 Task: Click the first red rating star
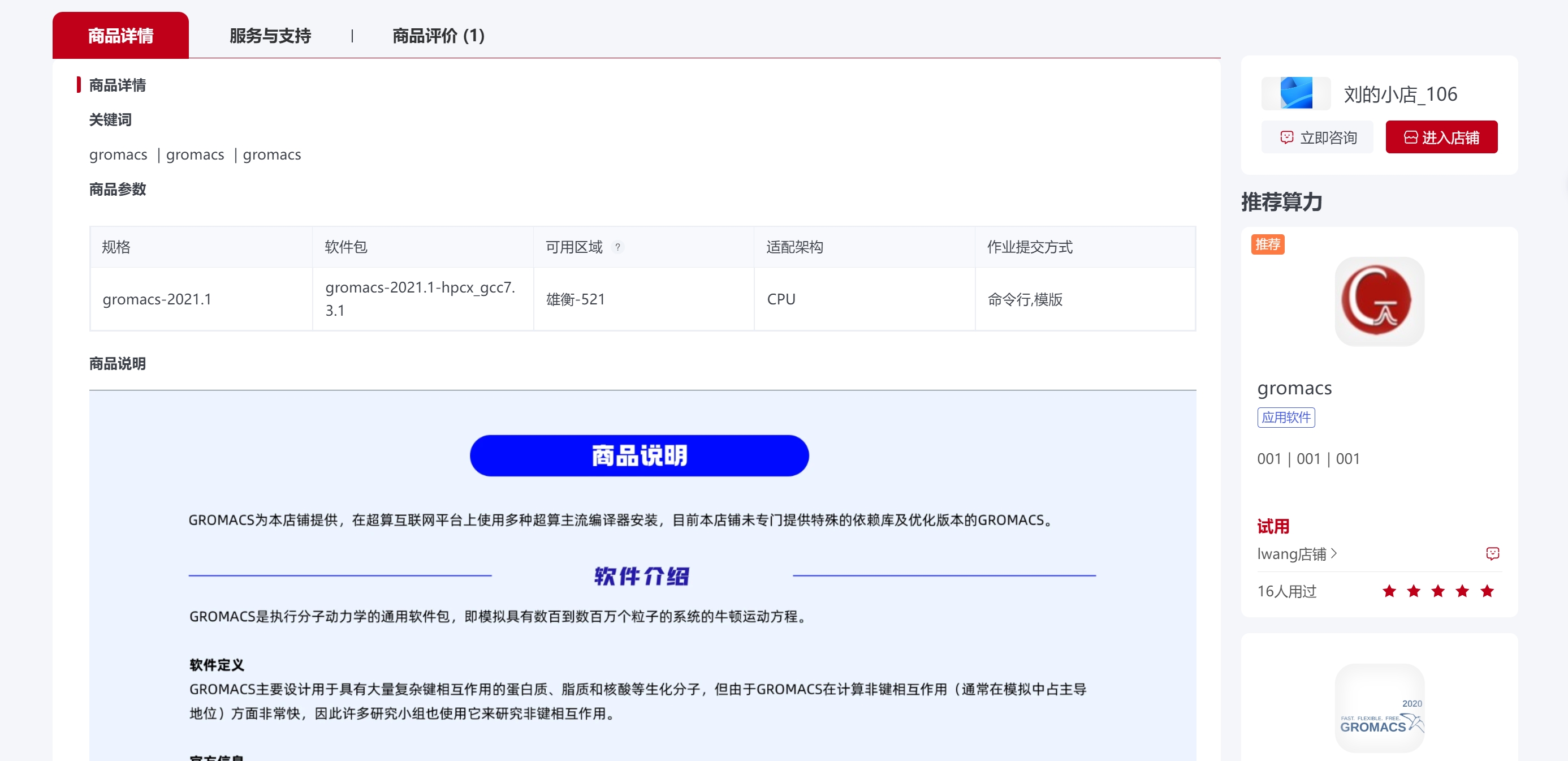[x=1389, y=591]
